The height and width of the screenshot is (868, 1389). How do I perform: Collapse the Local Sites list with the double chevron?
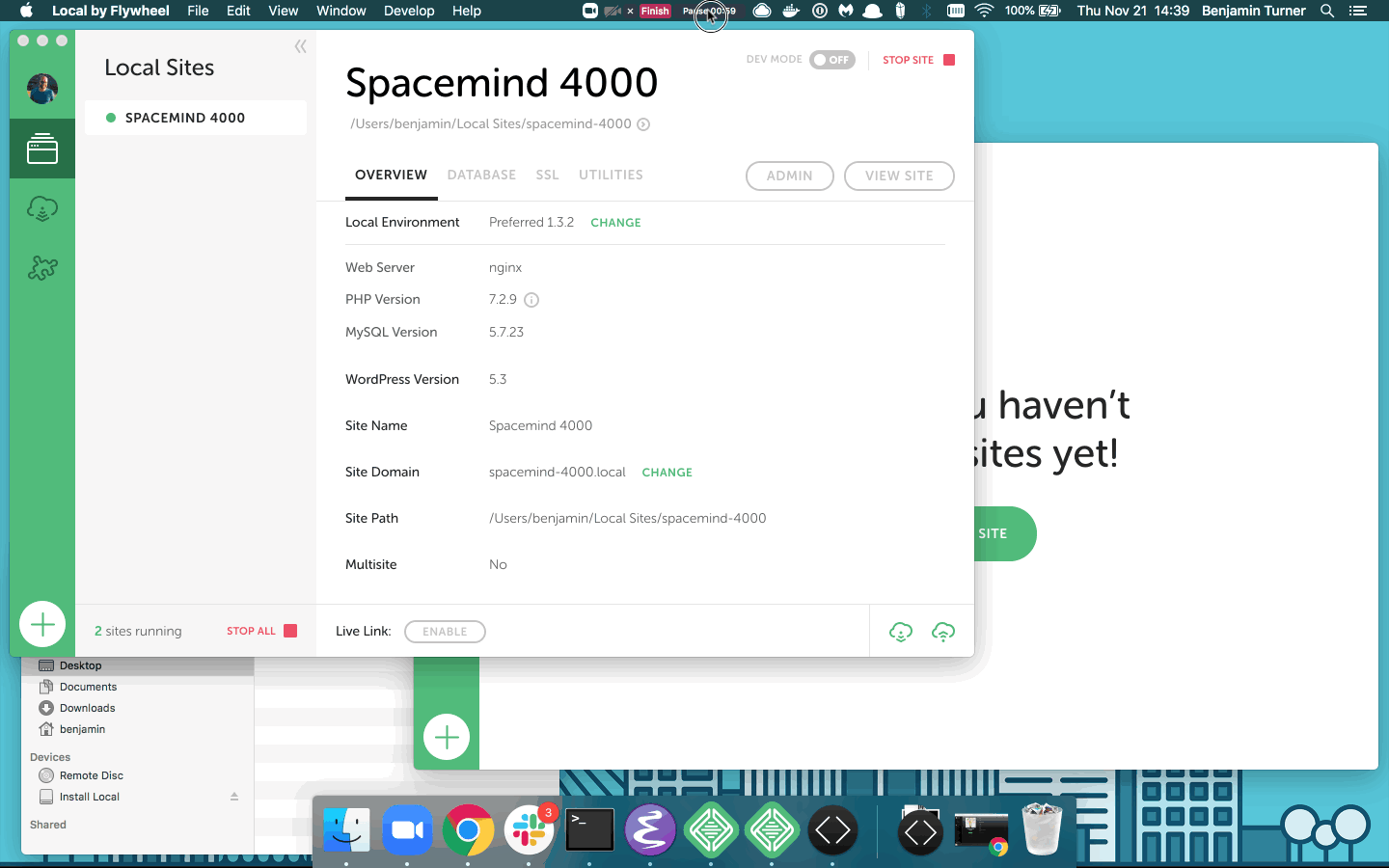pyautogui.click(x=301, y=46)
